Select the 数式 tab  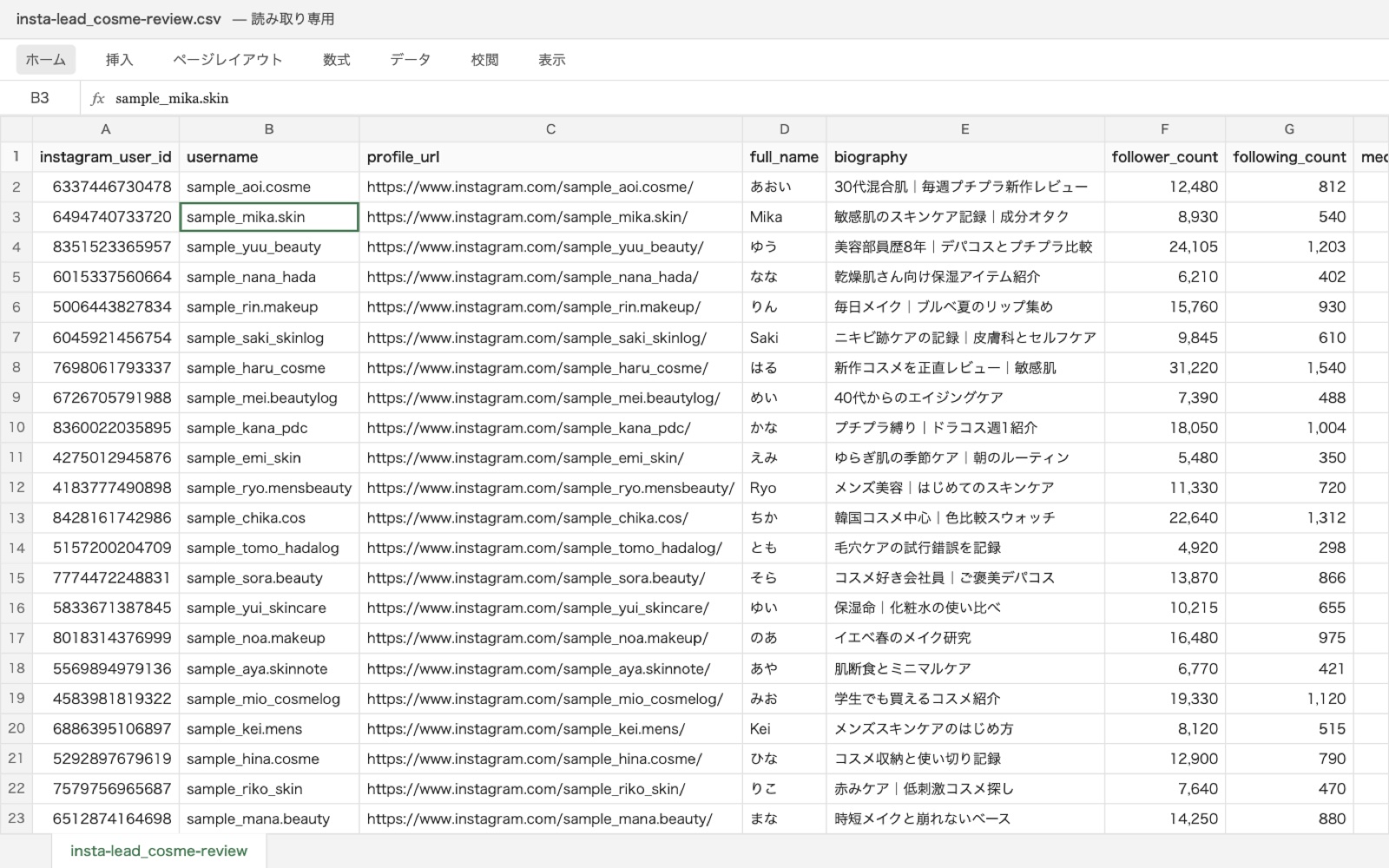pyautogui.click(x=336, y=60)
